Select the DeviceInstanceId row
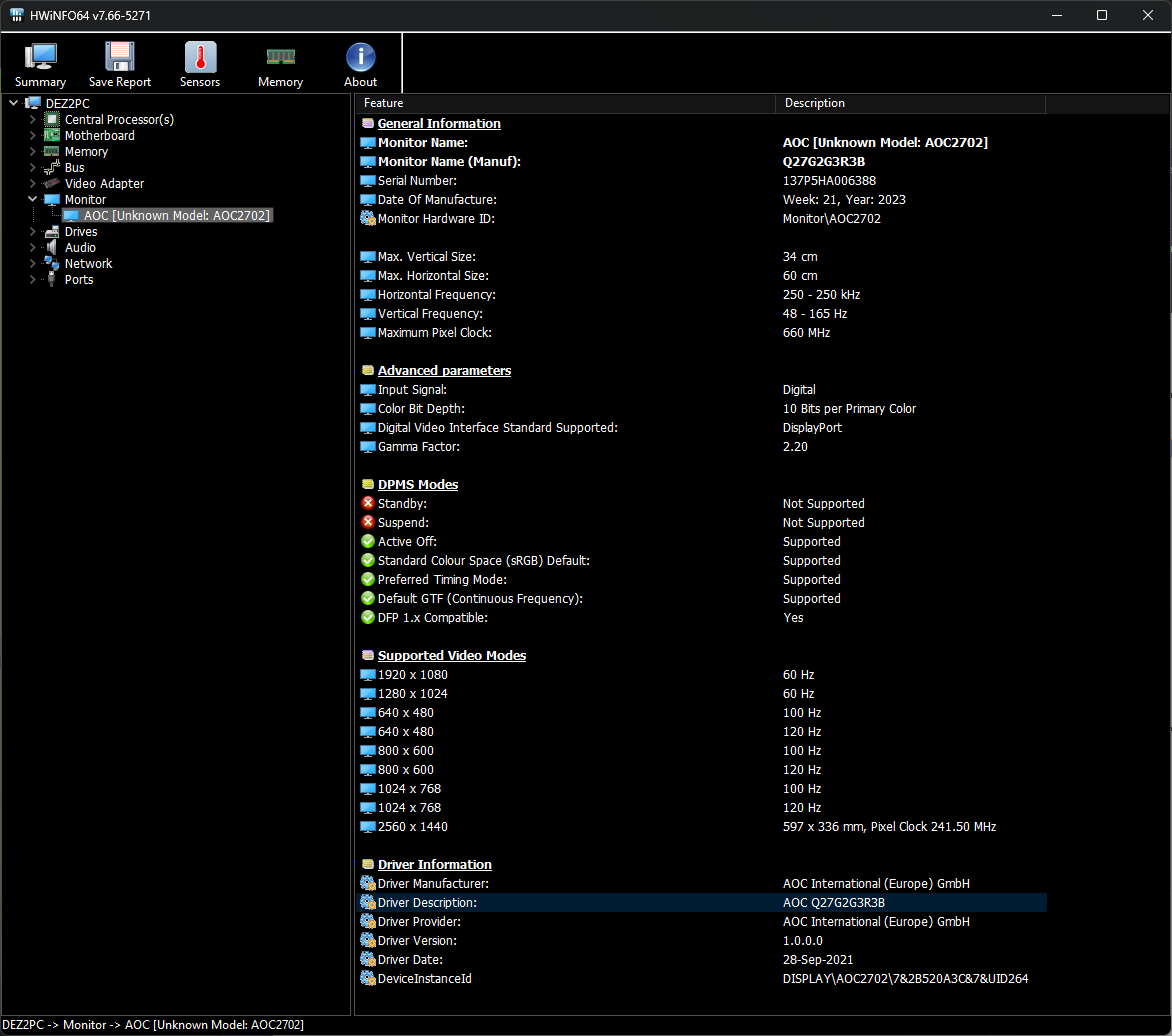This screenshot has height=1036, width=1172. pos(703,978)
